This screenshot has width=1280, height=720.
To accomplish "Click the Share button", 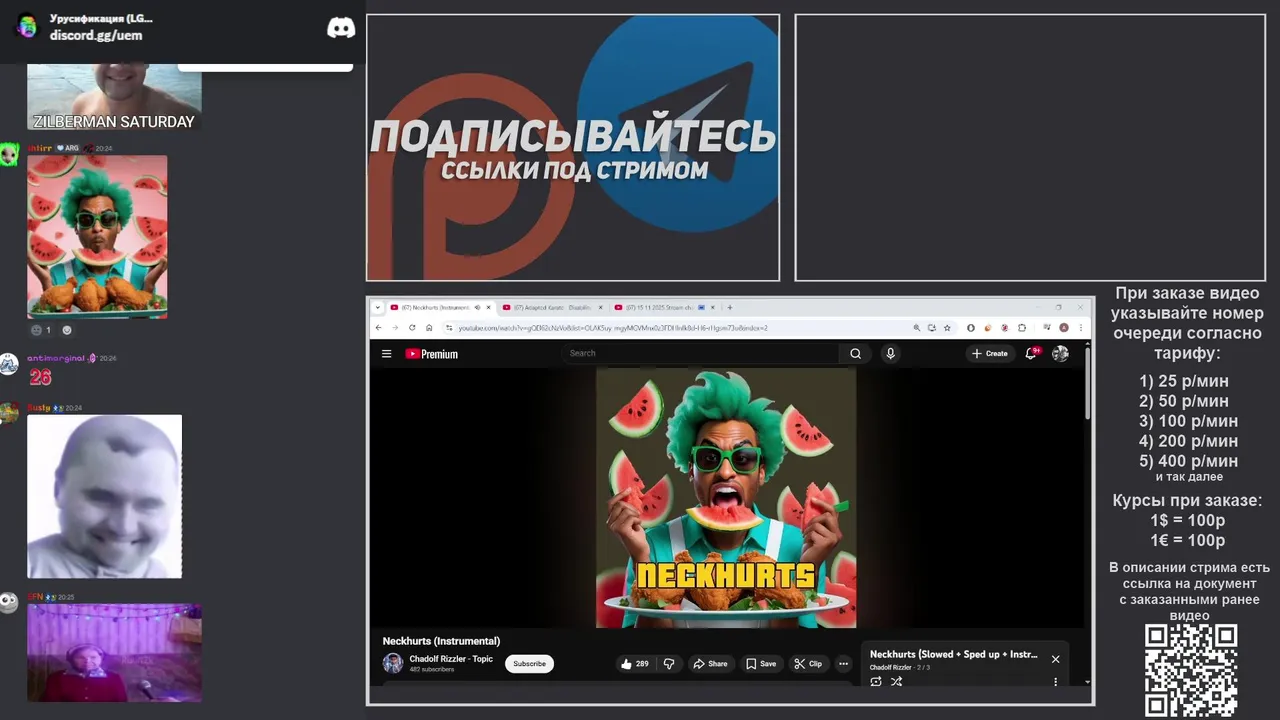I will point(711,663).
